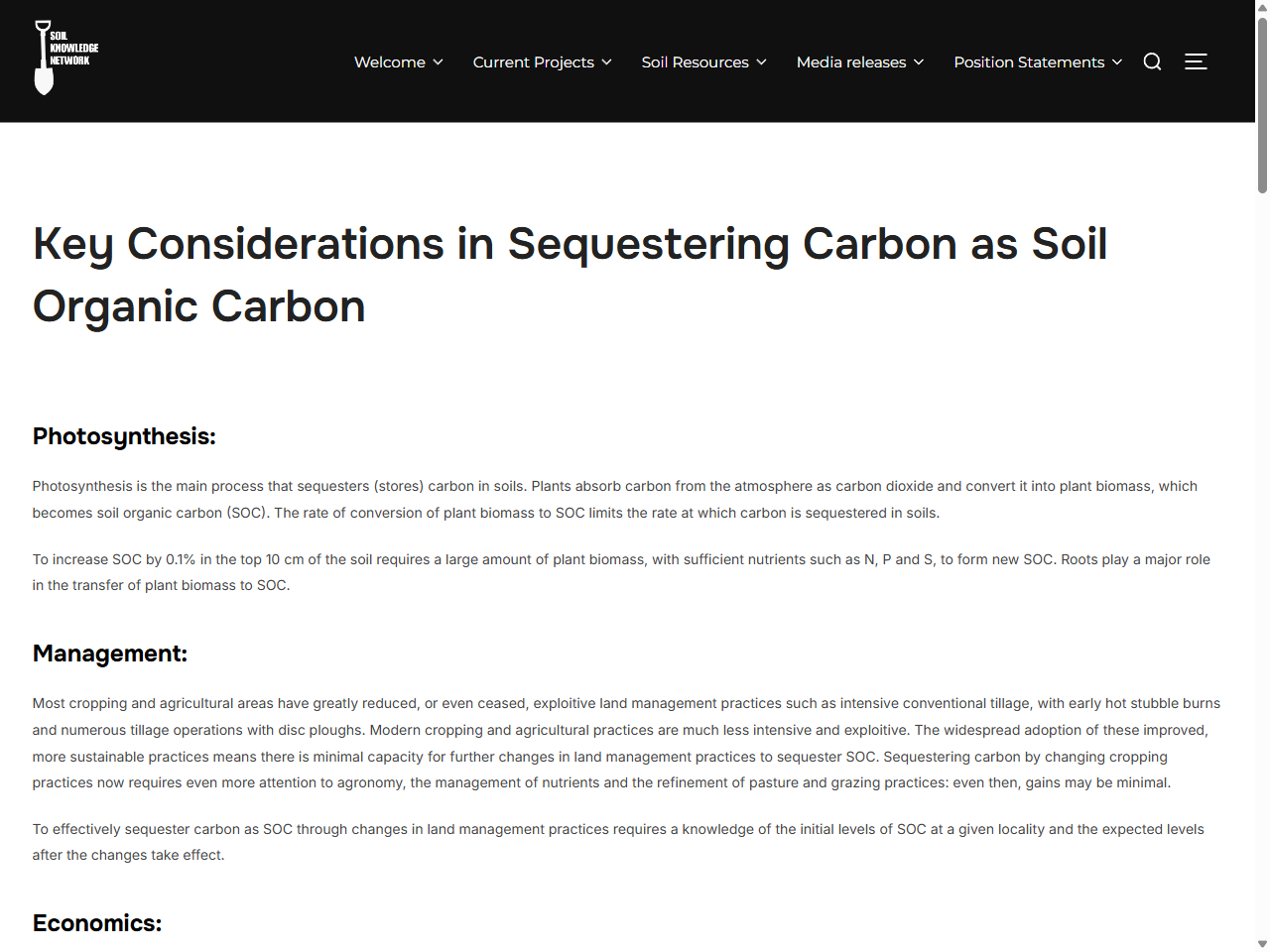Select Welcome in the navigation bar

[x=389, y=61]
